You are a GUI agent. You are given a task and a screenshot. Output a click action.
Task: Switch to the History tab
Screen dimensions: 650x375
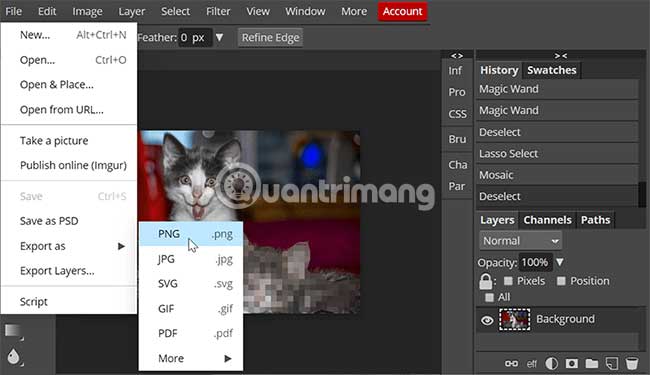(x=499, y=70)
